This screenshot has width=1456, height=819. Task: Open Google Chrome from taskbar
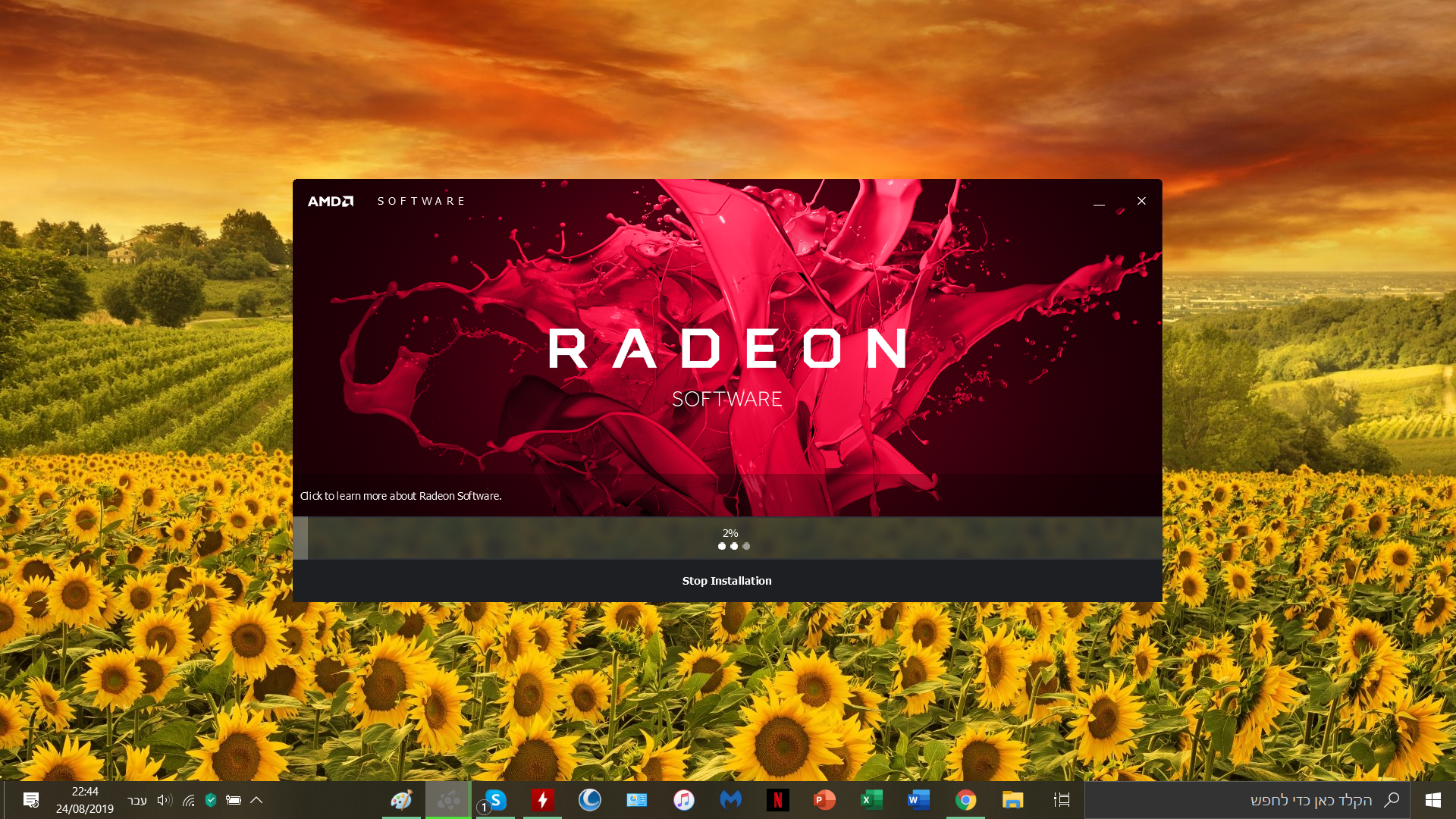tap(965, 800)
